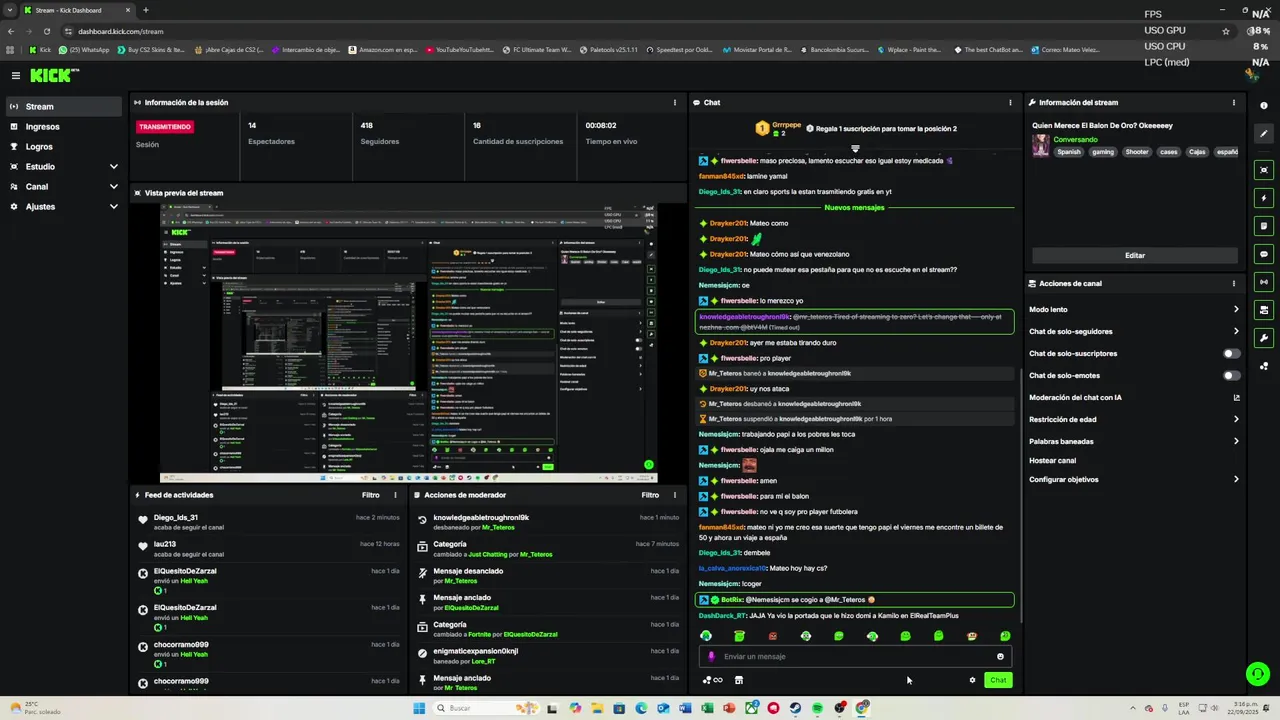Screen dimensions: 1280x720
Task: Open the Windows Start menu
Action: (419, 708)
